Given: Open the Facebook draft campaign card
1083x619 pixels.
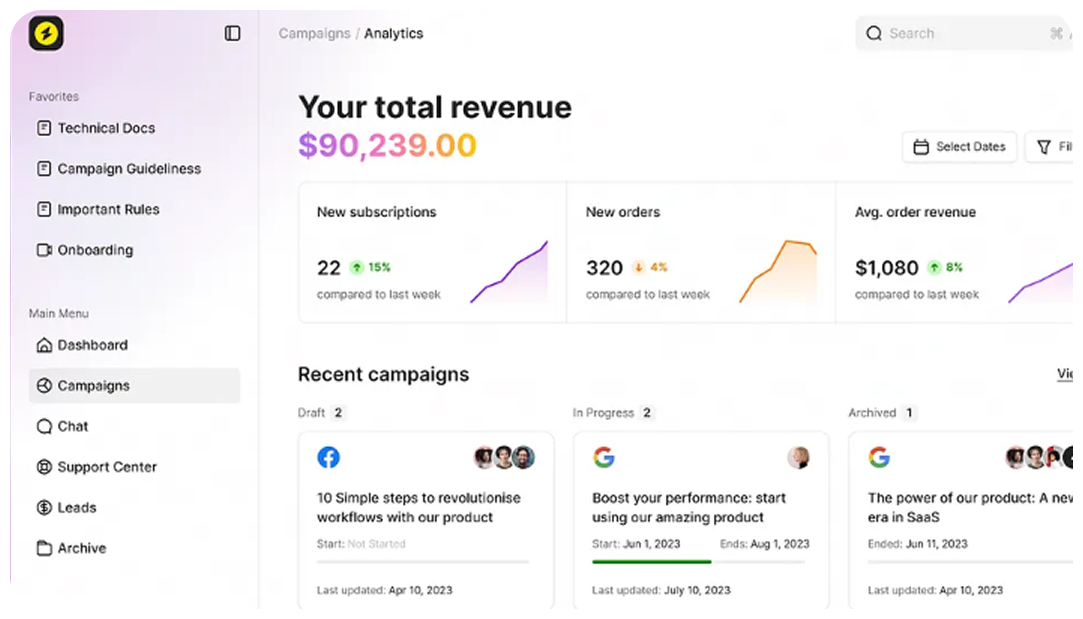Looking at the screenshot, I should [x=425, y=520].
